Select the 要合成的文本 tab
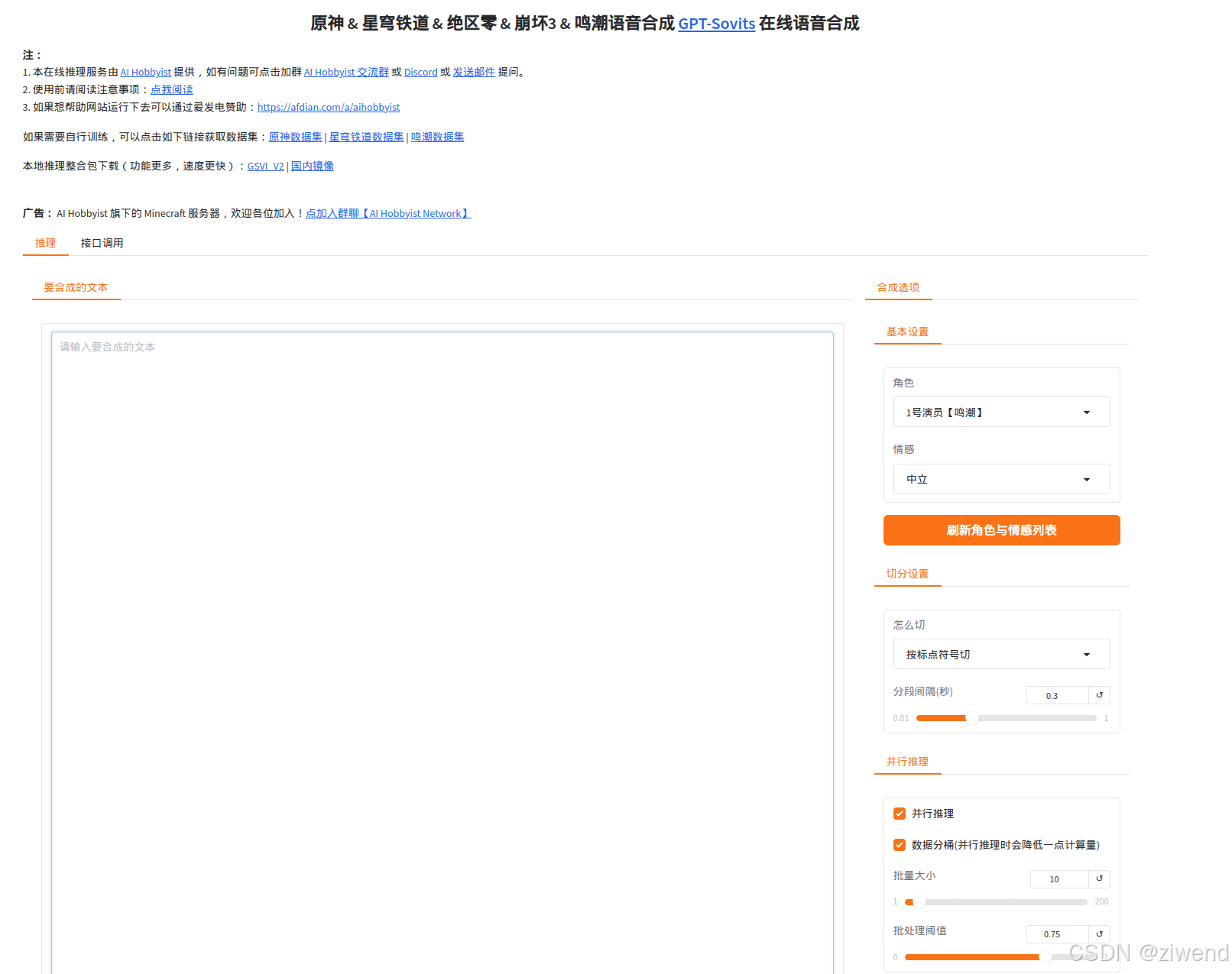Image resolution: width=1232 pixels, height=974 pixels. (x=76, y=287)
